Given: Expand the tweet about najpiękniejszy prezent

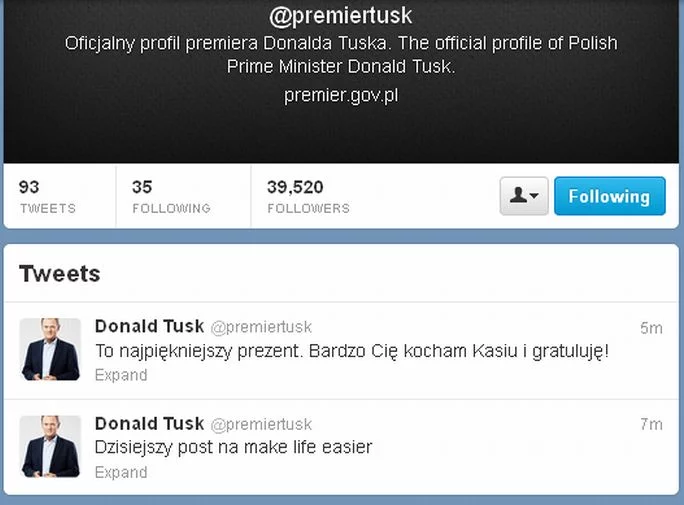Looking at the screenshot, I should point(121,375).
